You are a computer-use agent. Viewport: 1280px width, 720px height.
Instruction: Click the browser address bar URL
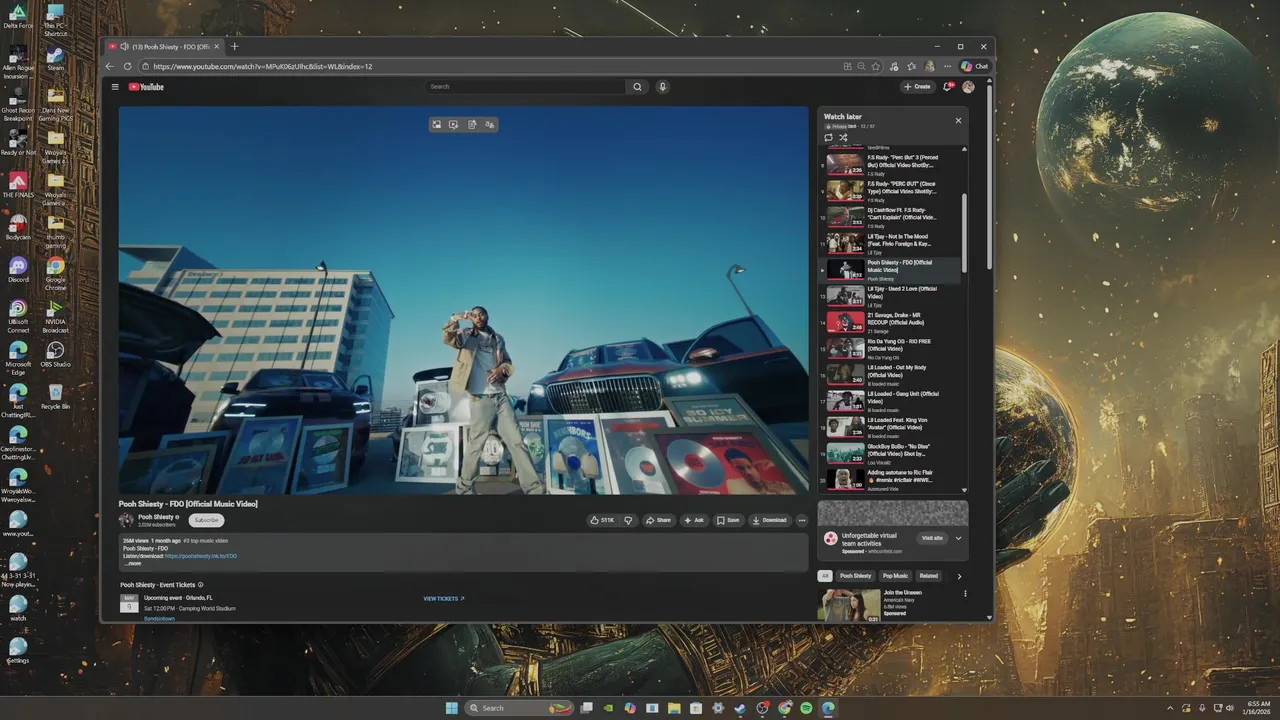tap(263, 66)
